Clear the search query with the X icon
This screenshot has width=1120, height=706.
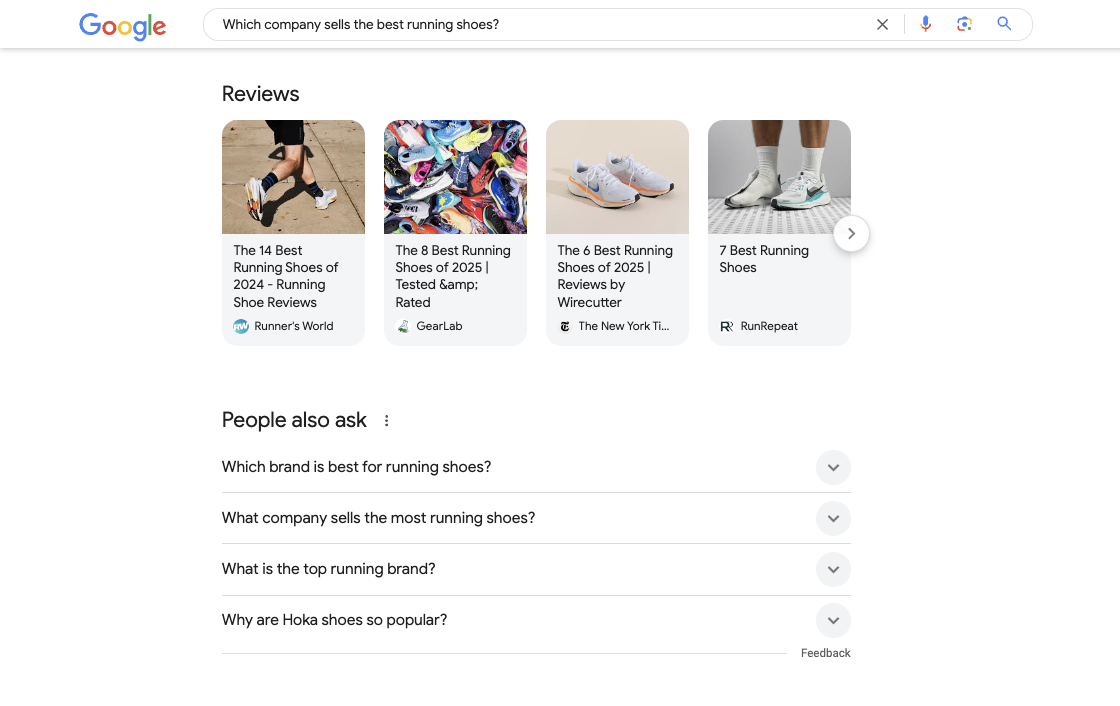[882, 23]
